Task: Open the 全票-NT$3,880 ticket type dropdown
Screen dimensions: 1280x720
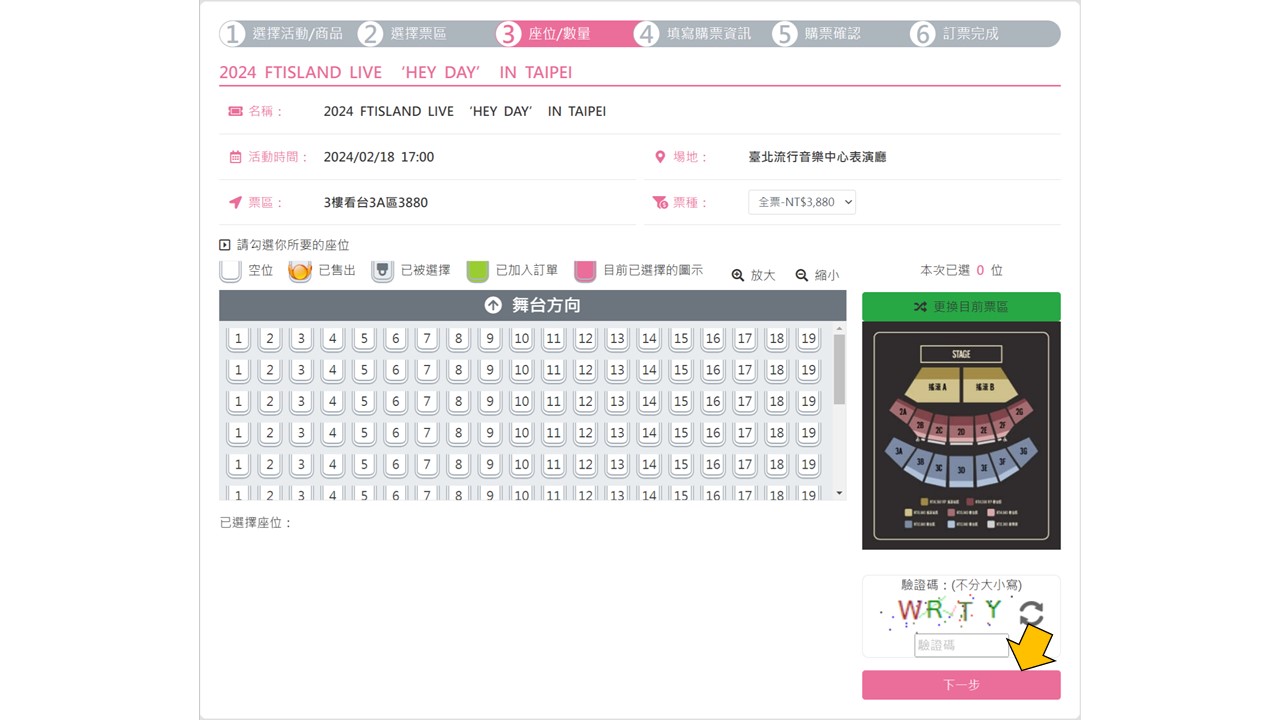Action: coord(802,202)
